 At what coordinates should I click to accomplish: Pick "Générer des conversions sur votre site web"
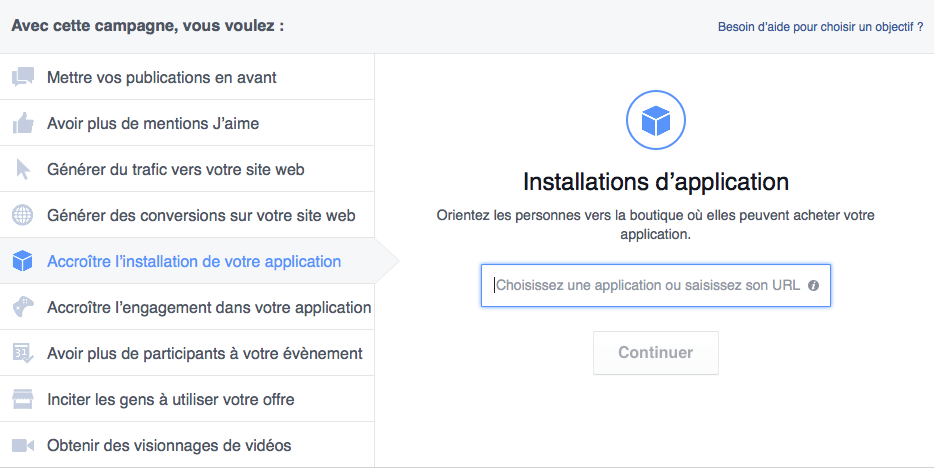[201, 215]
